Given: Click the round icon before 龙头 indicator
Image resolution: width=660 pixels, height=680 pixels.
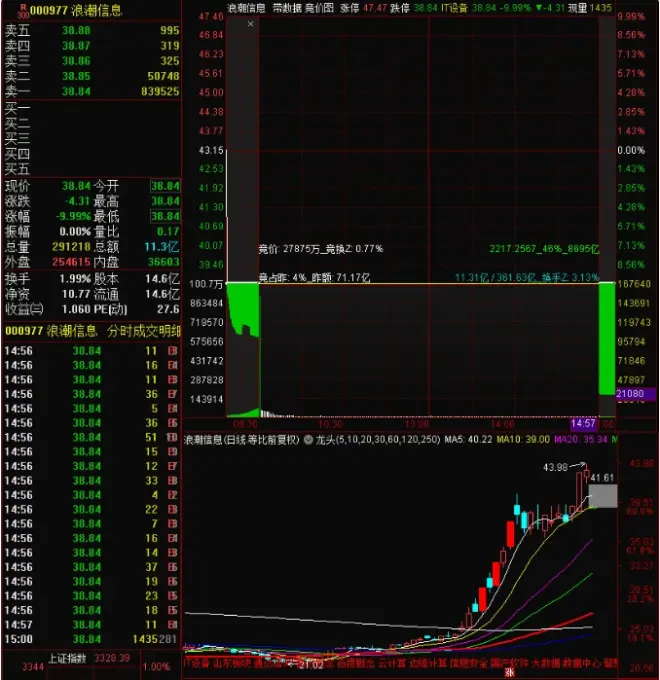Looking at the screenshot, I should [x=308, y=439].
